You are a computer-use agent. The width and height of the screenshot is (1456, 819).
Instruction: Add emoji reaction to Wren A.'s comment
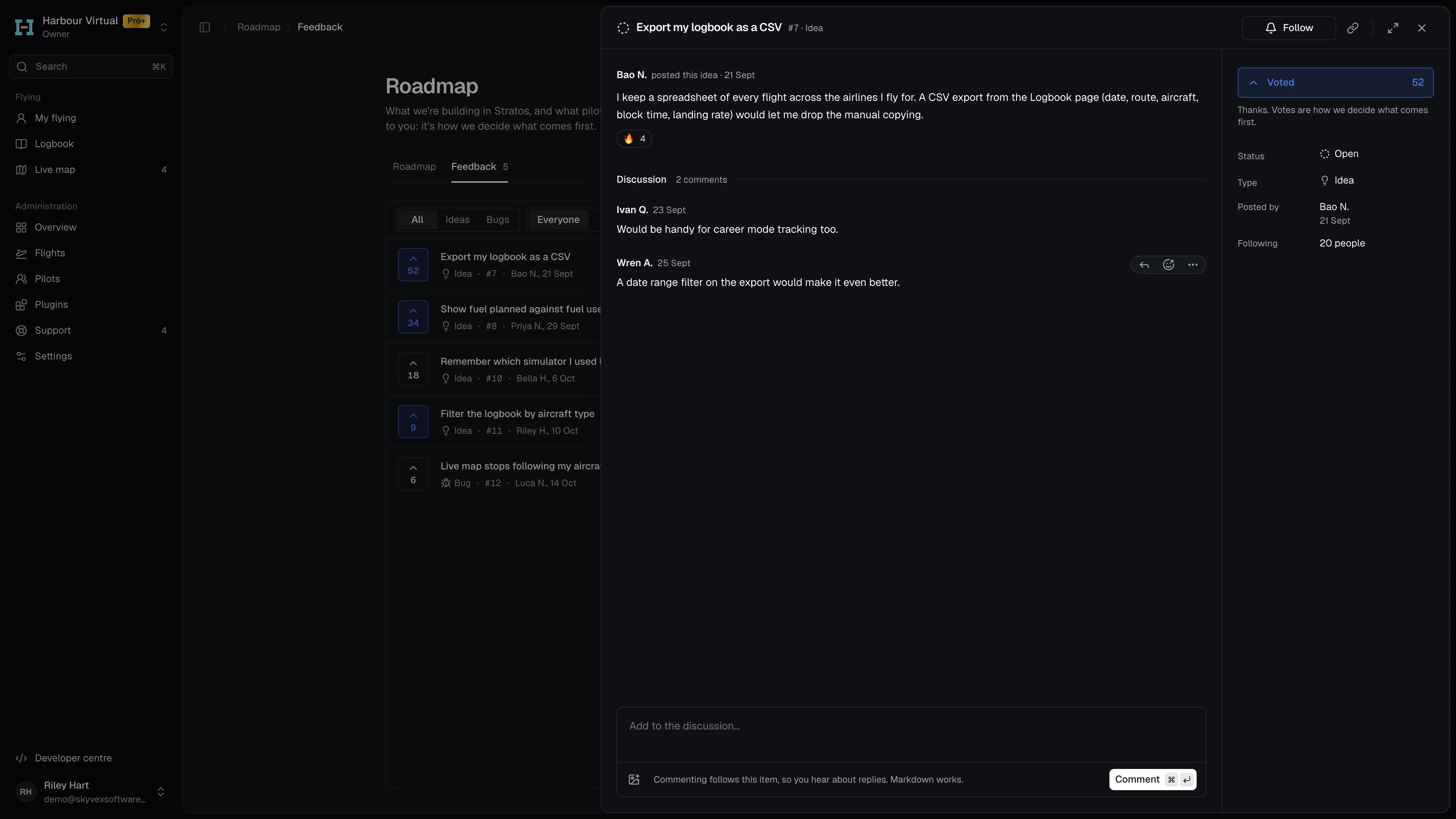[x=1168, y=265]
